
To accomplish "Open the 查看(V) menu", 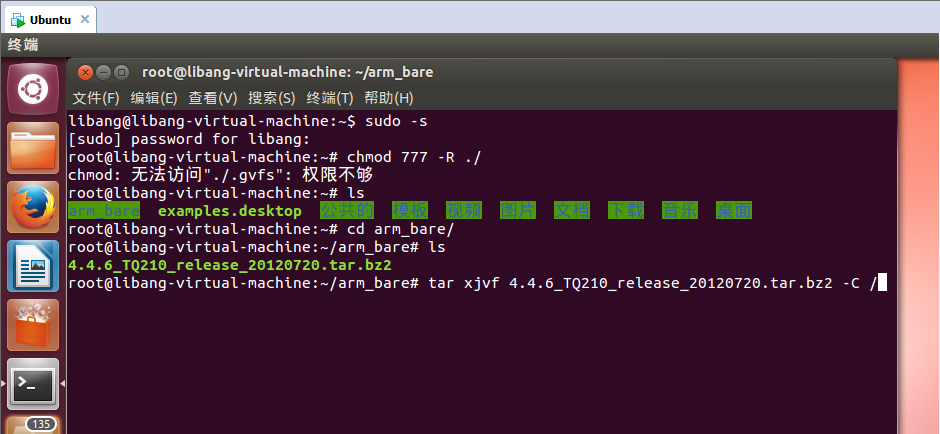I will (x=213, y=98).
